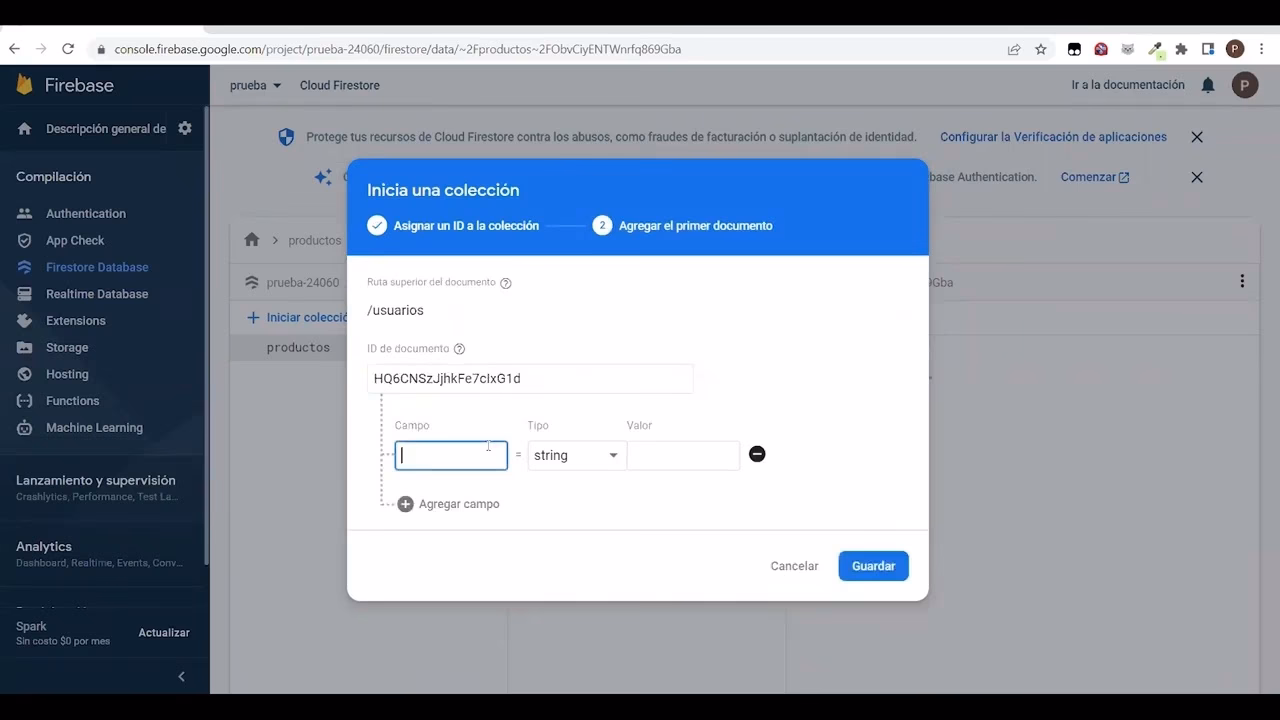Viewport: 1280px width, 720px height.
Task: Open Machine Learning in the sidebar
Action: [94, 428]
